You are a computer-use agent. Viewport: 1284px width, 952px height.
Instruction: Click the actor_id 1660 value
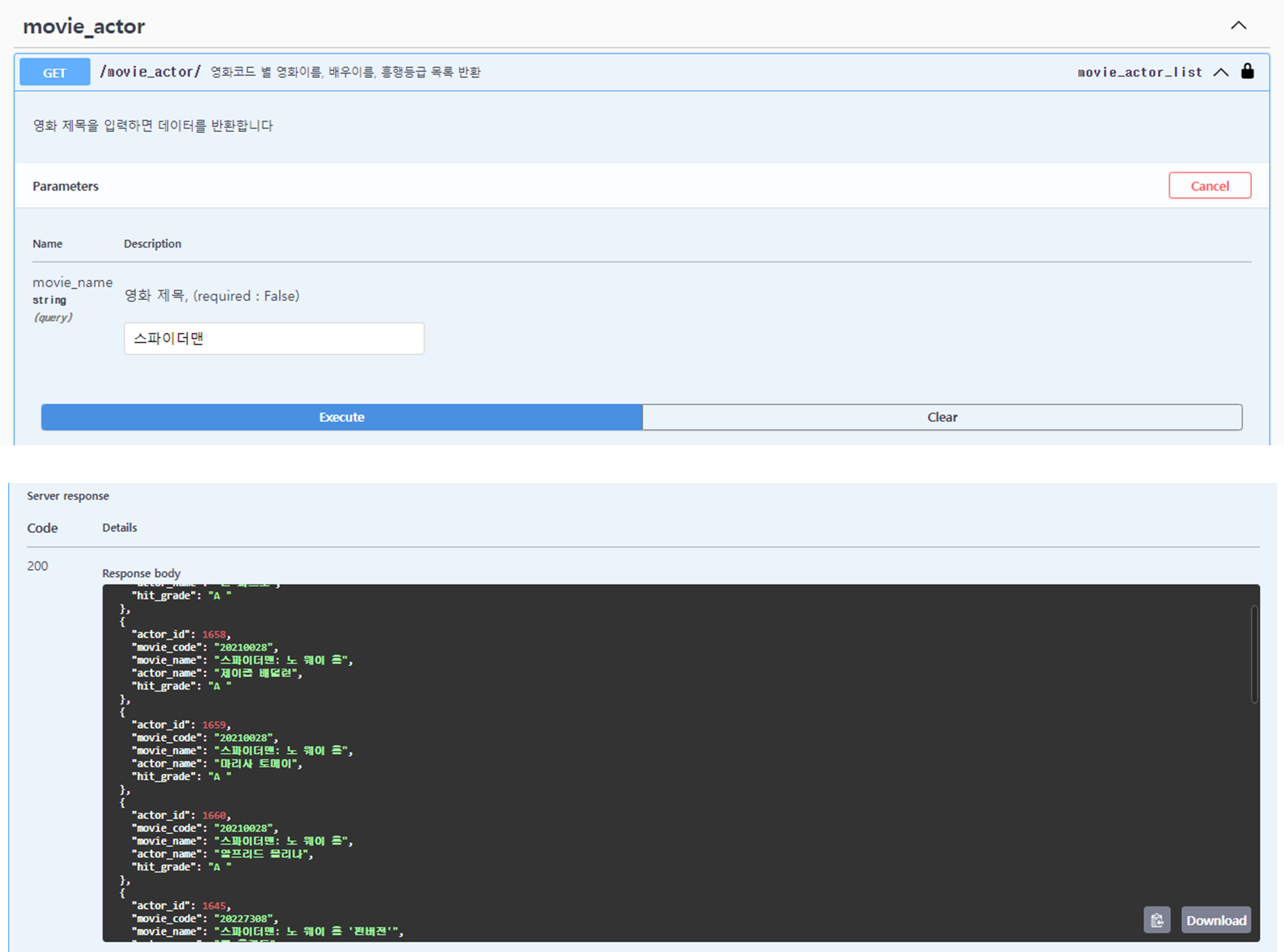(213, 815)
